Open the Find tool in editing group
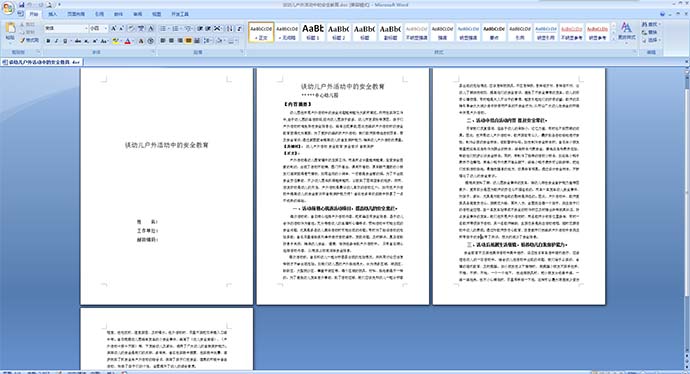This screenshot has height=374, width=690. 650,24
